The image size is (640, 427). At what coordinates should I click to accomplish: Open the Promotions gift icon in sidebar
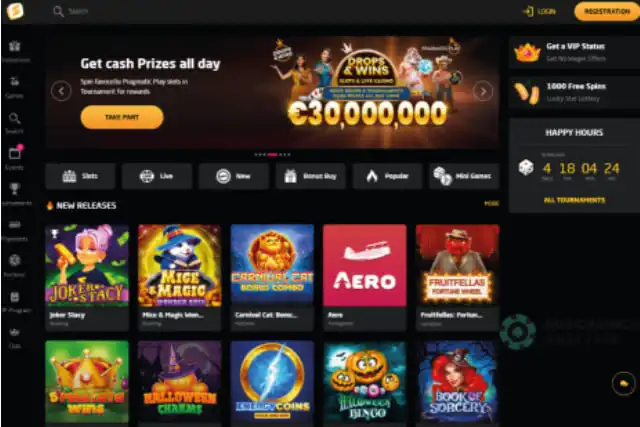pyautogui.click(x=15, y=47)
